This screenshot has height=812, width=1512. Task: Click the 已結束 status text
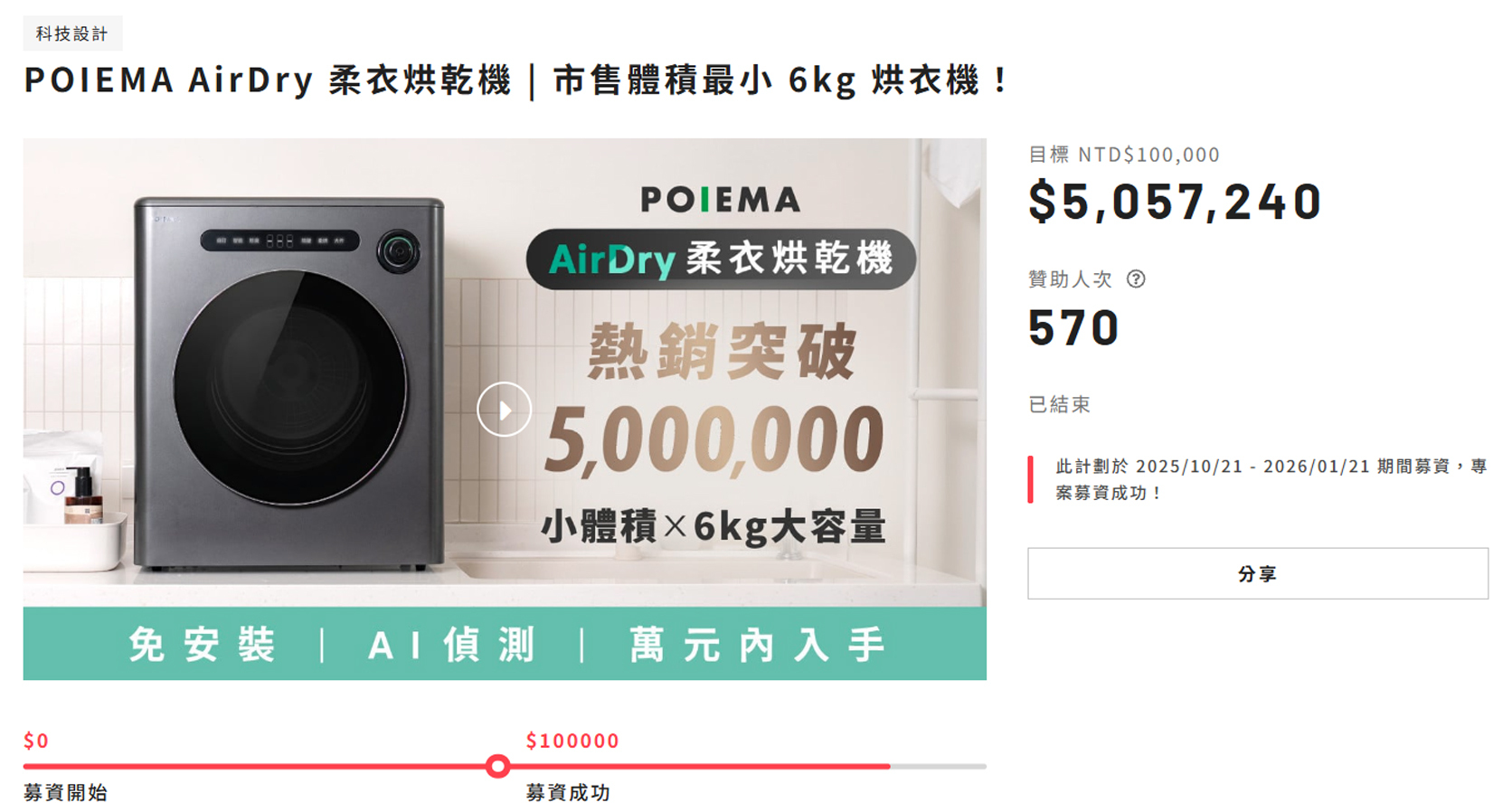click(1059, 404)
